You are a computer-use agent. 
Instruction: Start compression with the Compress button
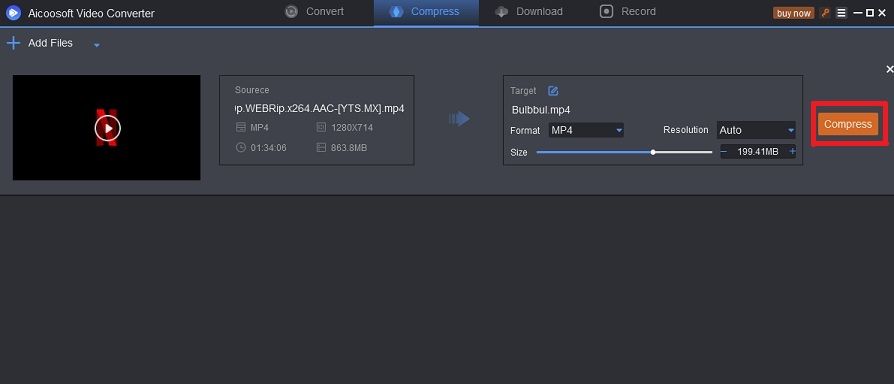click(x=848, y=124)
